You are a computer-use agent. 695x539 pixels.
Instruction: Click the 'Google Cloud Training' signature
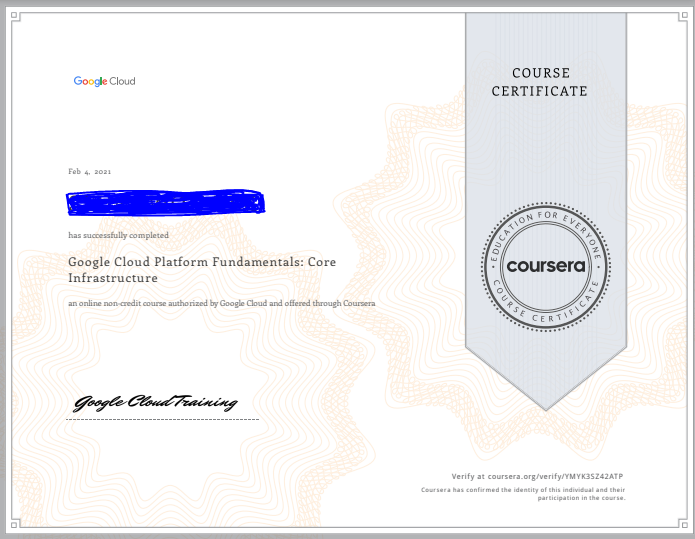[155, 403]
